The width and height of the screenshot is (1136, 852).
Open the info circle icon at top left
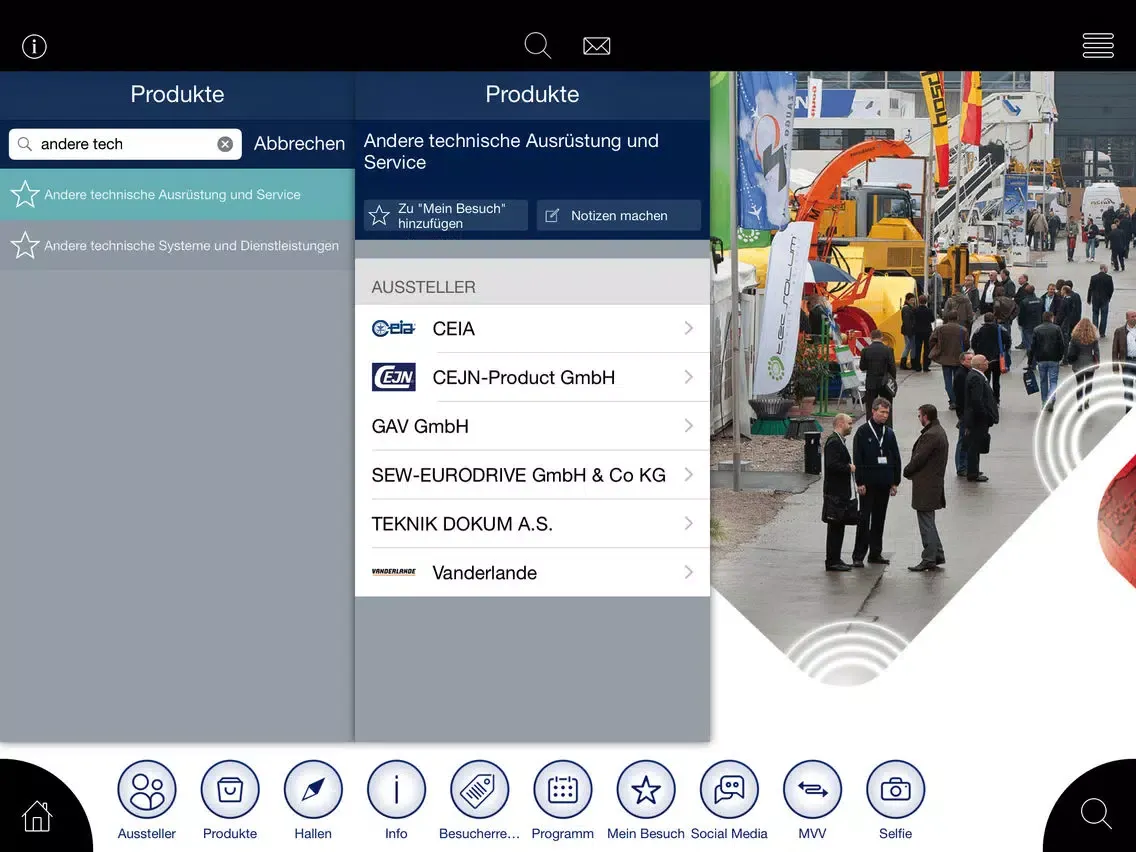(x=34, y=46)
